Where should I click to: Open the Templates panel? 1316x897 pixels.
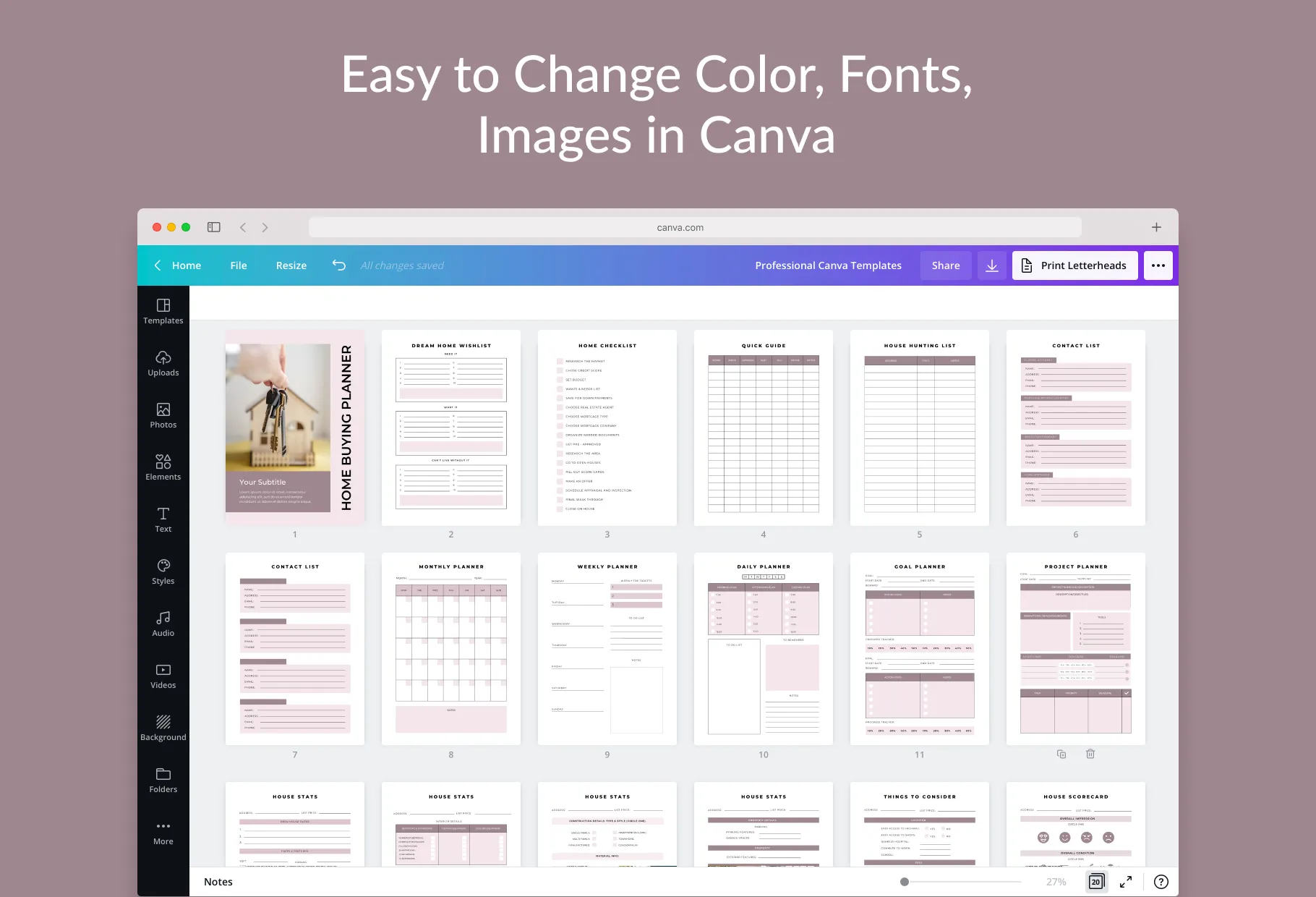pos(163,312)
